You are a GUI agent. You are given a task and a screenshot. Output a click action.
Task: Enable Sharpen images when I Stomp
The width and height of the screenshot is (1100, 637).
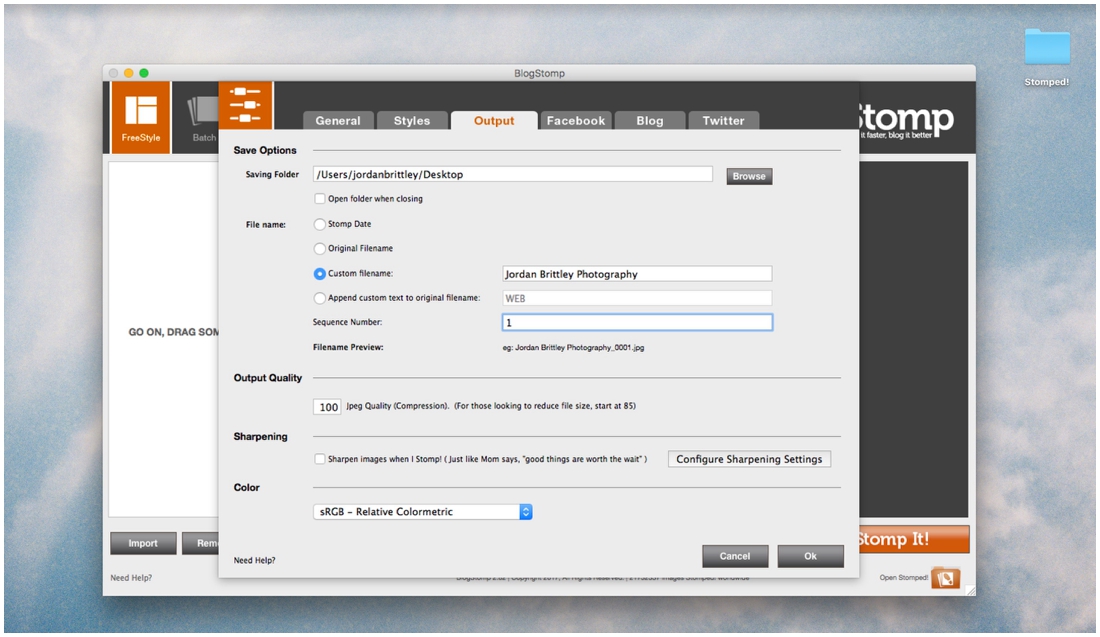point(320,459)
